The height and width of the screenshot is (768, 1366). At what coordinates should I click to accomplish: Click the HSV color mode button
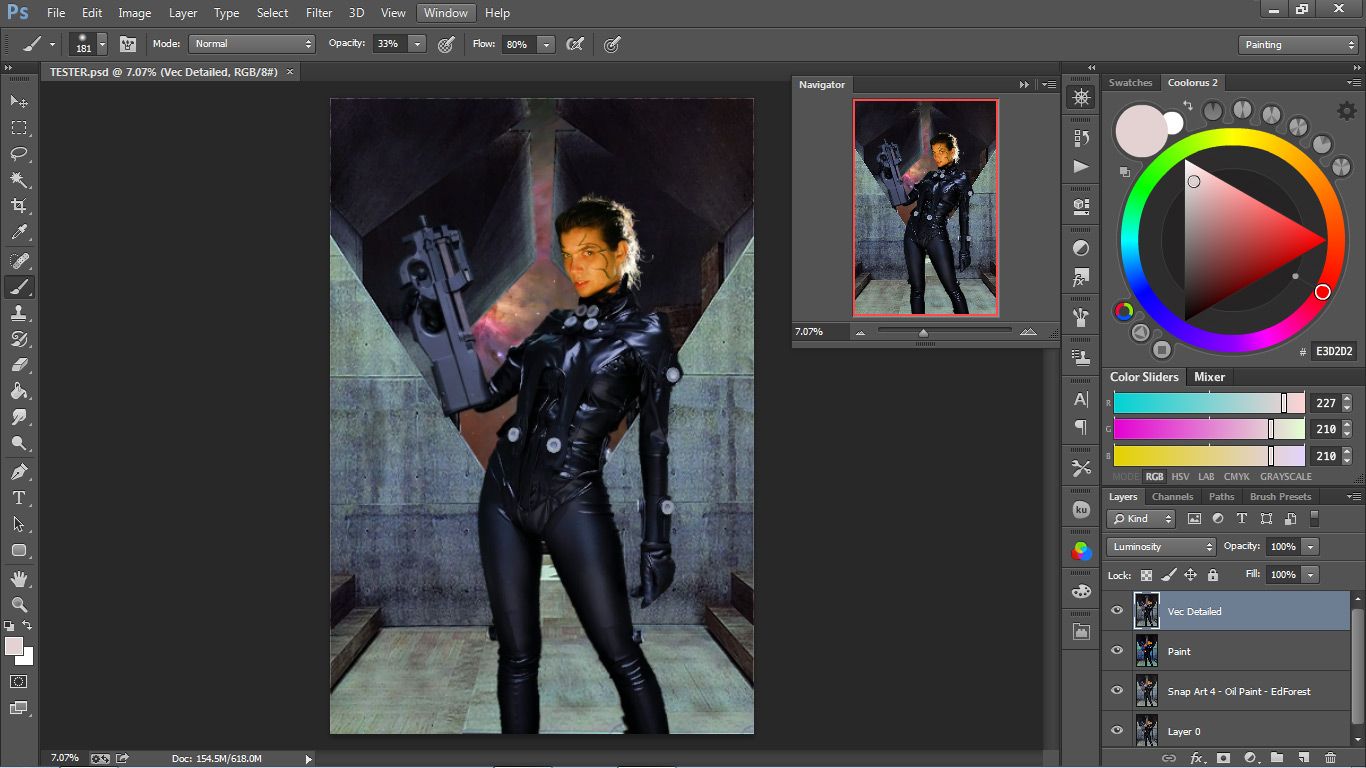pyautogui.click(x=1180, y=477)
